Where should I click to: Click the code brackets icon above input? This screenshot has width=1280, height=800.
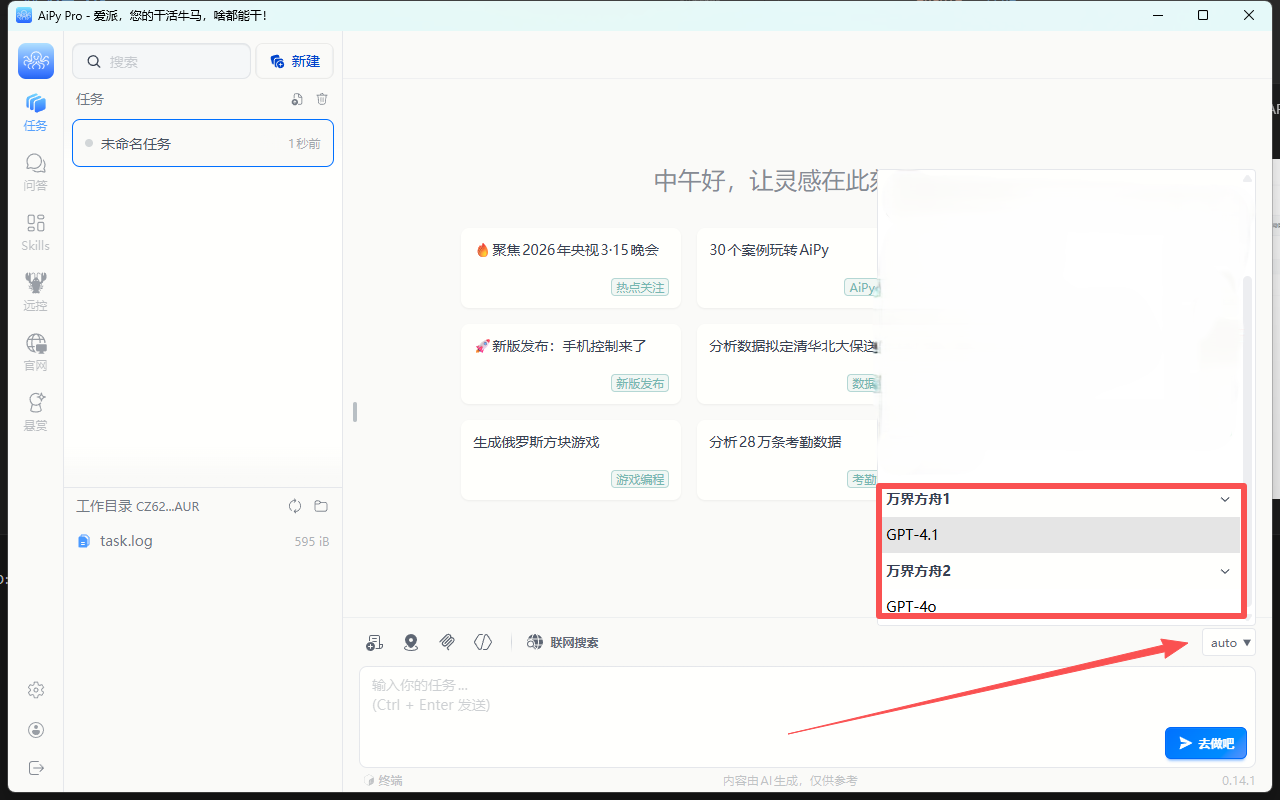point(483,642)
